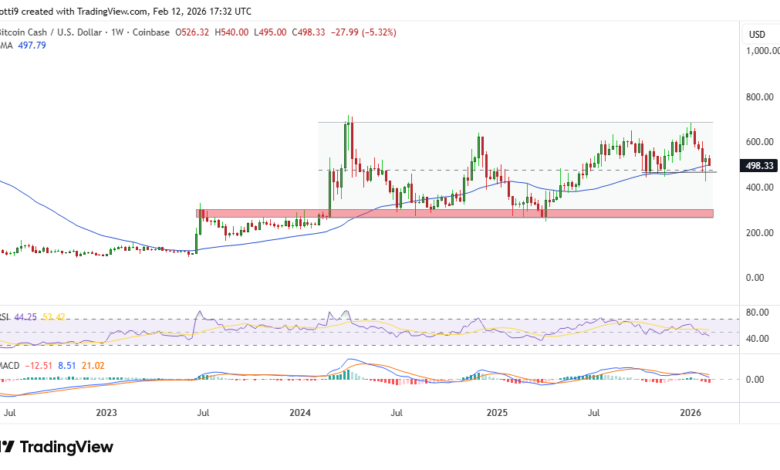Click the current price tag 498.33
This screenshot has height=470, width=780.
point(756,165)
